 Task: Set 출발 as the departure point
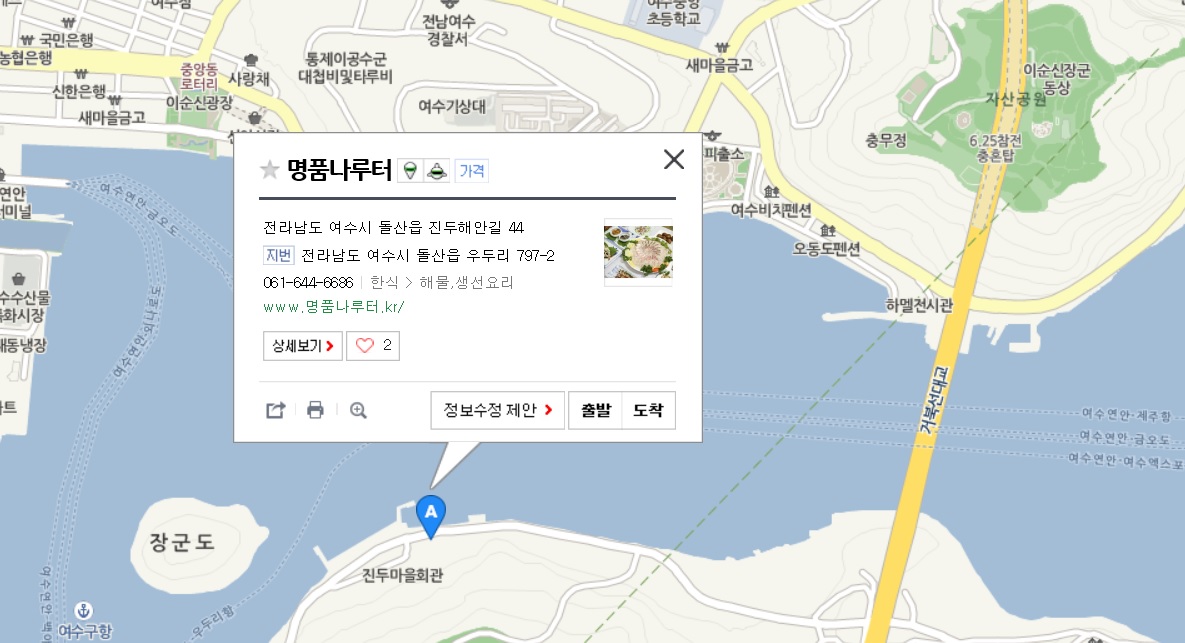coord(596,410)
